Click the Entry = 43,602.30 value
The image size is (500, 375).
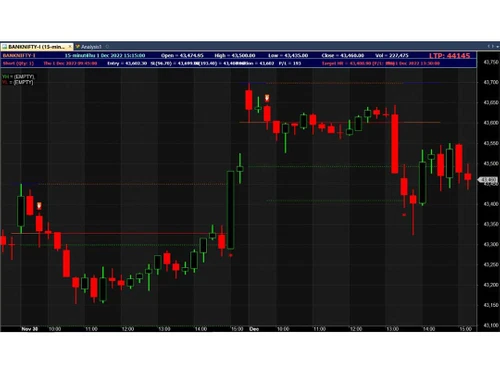(127, 63)
